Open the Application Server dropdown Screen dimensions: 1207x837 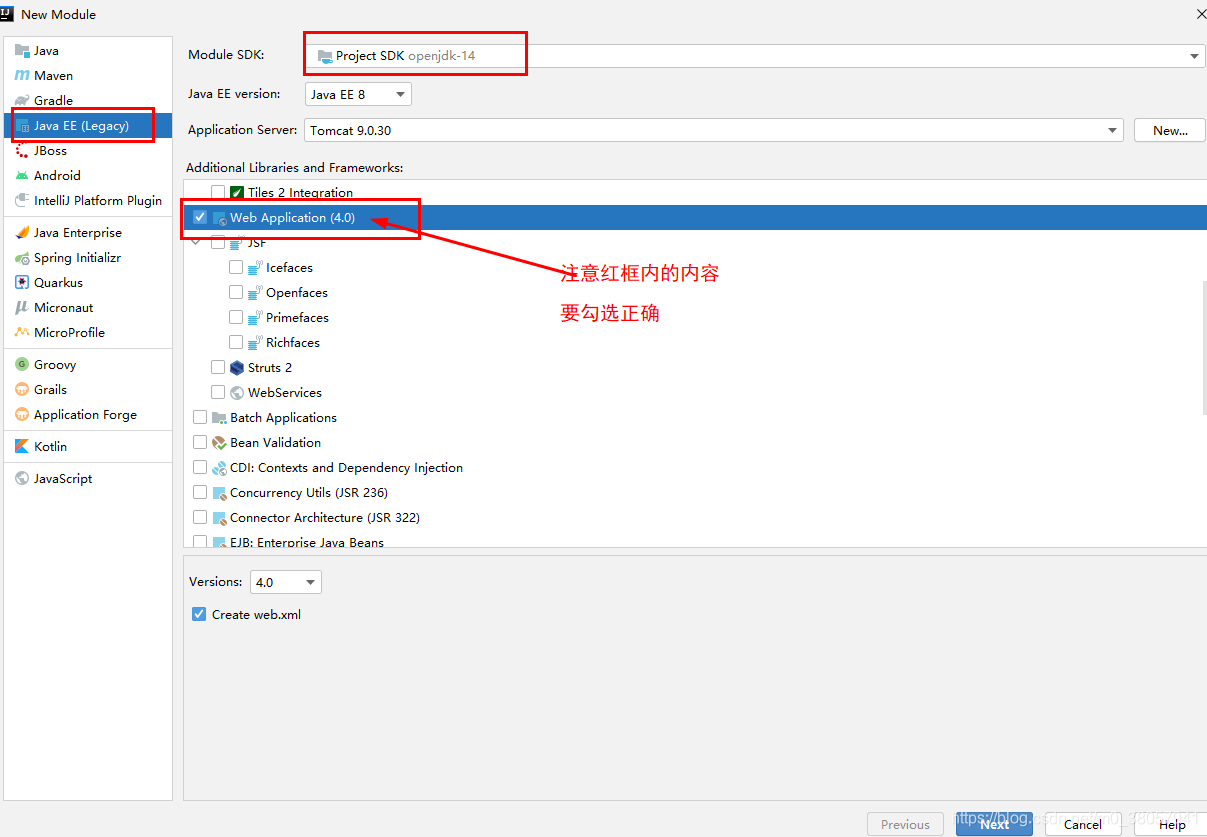pyautogui.click(x=714, y=130)
